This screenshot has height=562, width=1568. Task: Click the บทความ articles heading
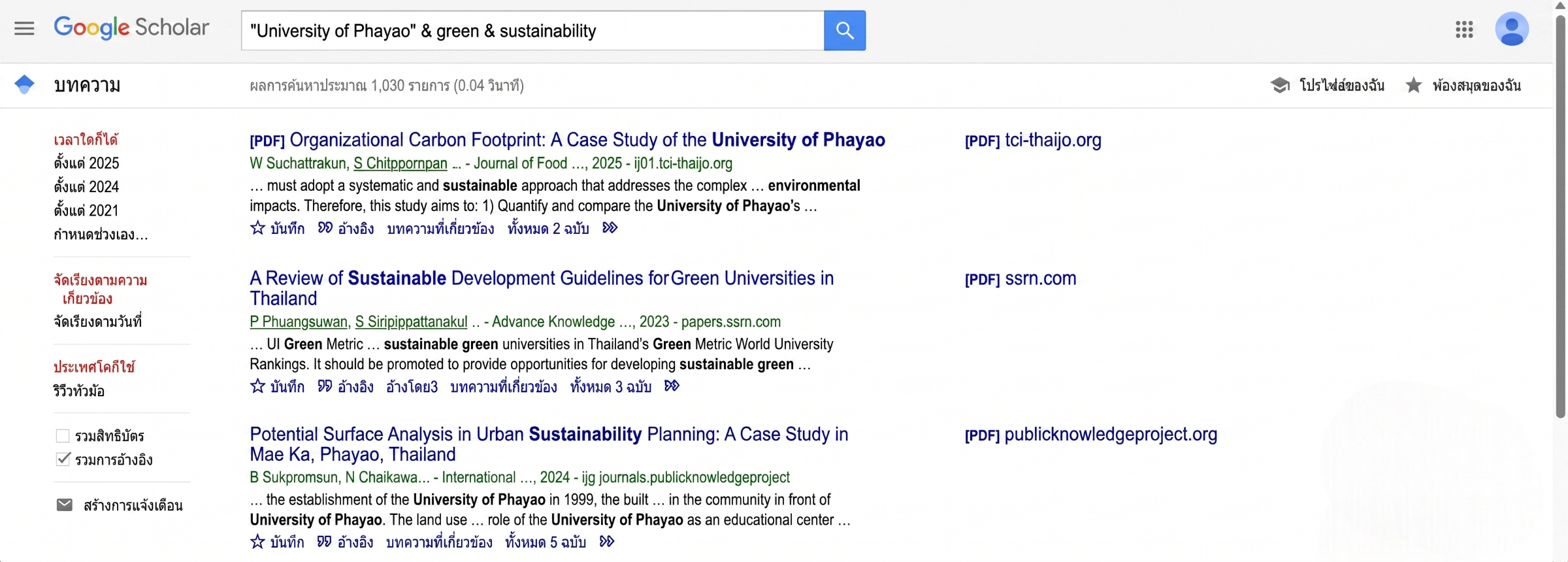click(x=87, y=85)
